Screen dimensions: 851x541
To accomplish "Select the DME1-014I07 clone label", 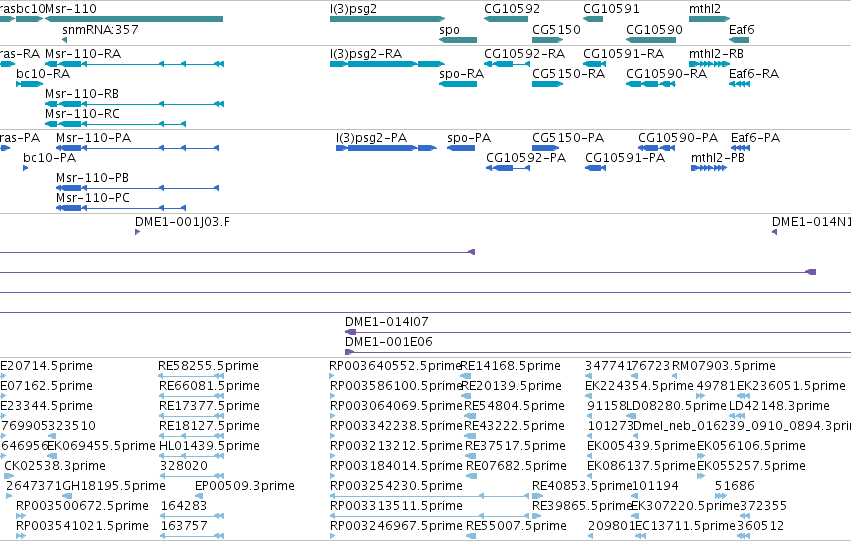I will point(387,322).
